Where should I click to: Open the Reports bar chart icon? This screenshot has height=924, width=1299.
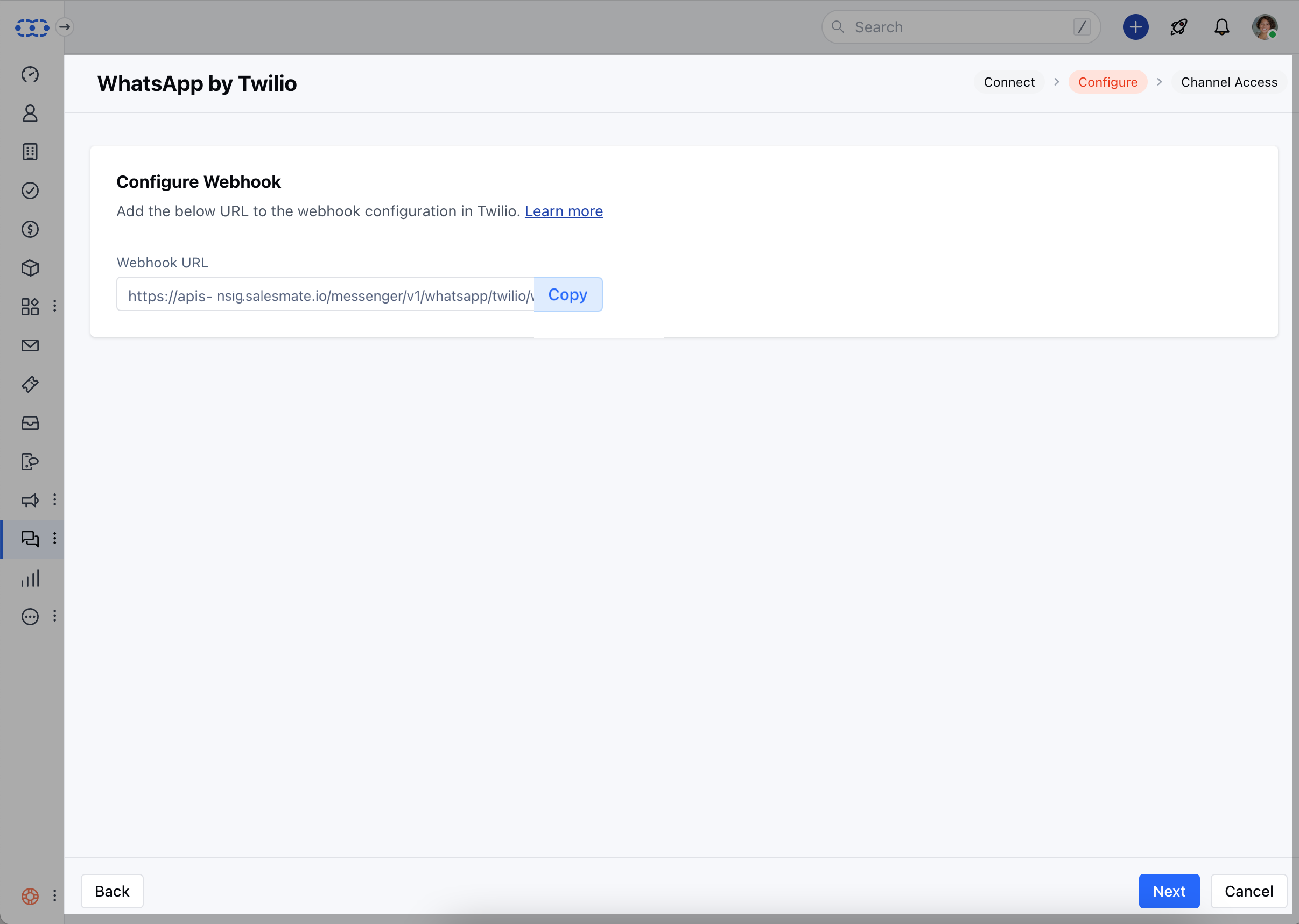pyautogui.click(x=30, y=578)
